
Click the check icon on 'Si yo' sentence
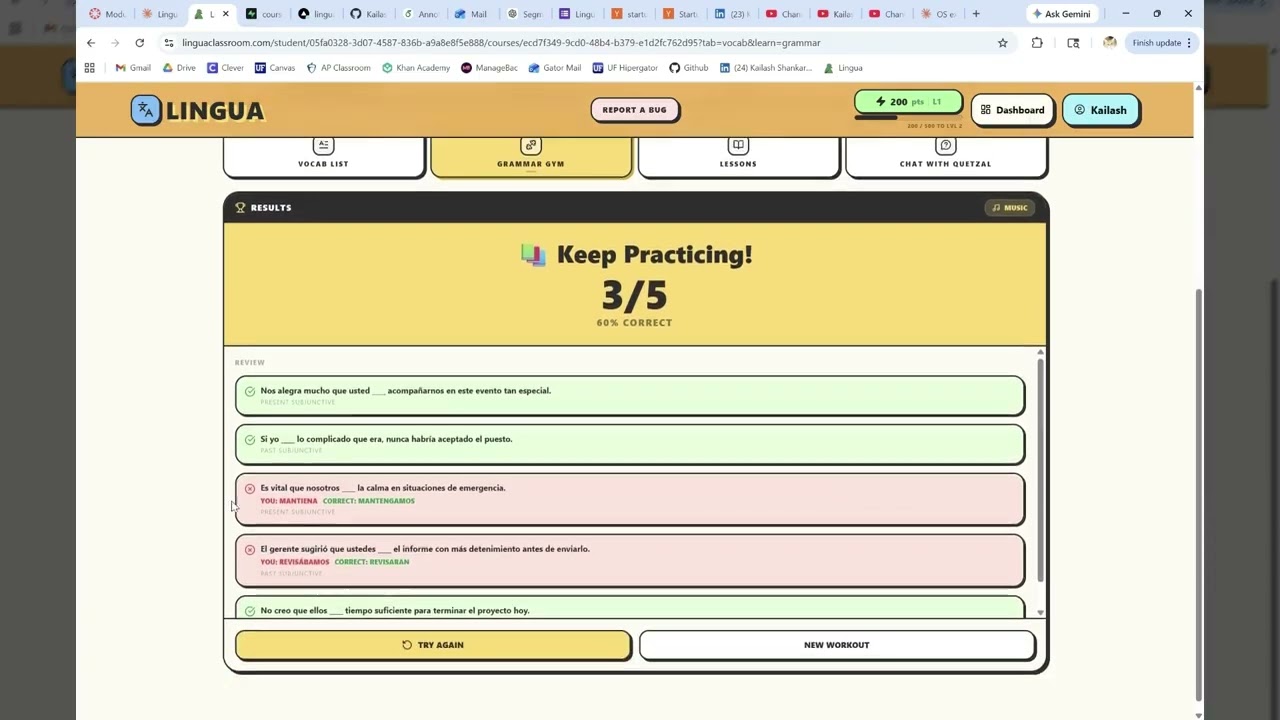coord(250,439)
